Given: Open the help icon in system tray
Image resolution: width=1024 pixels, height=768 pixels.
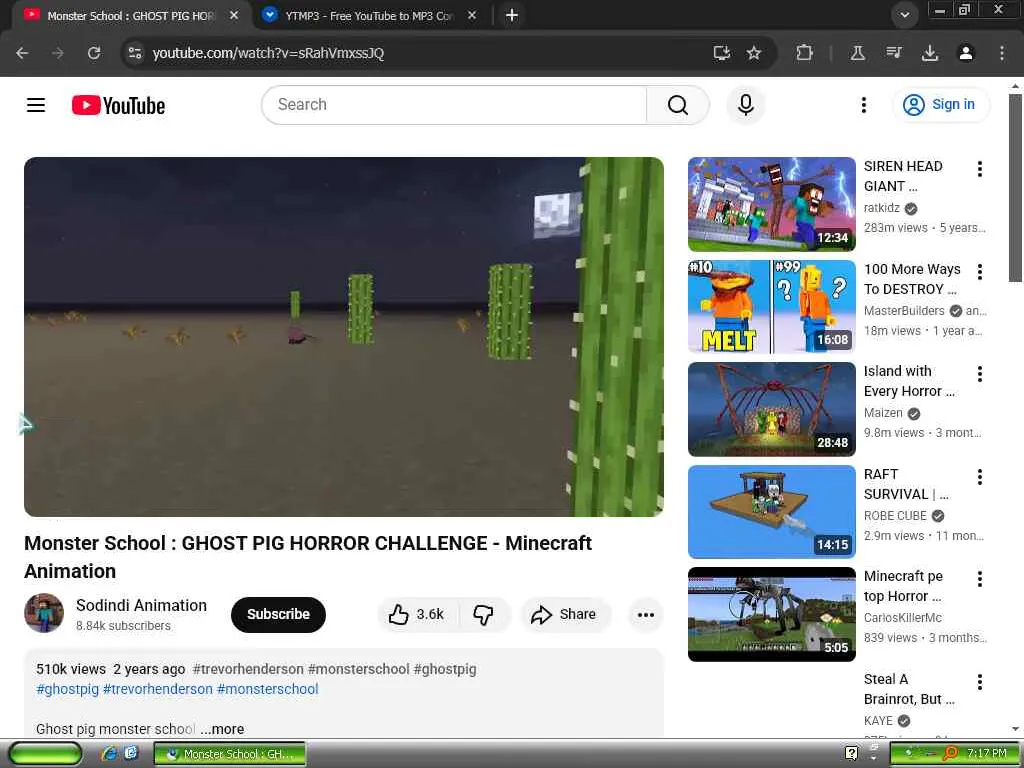Looking at the screenshot, I should click(851, 753).
